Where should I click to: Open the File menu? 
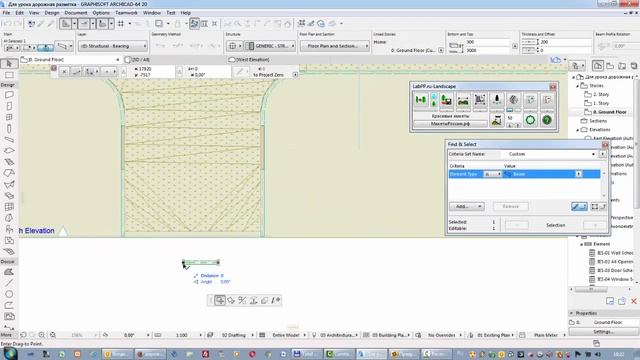[x=7, y=13]
